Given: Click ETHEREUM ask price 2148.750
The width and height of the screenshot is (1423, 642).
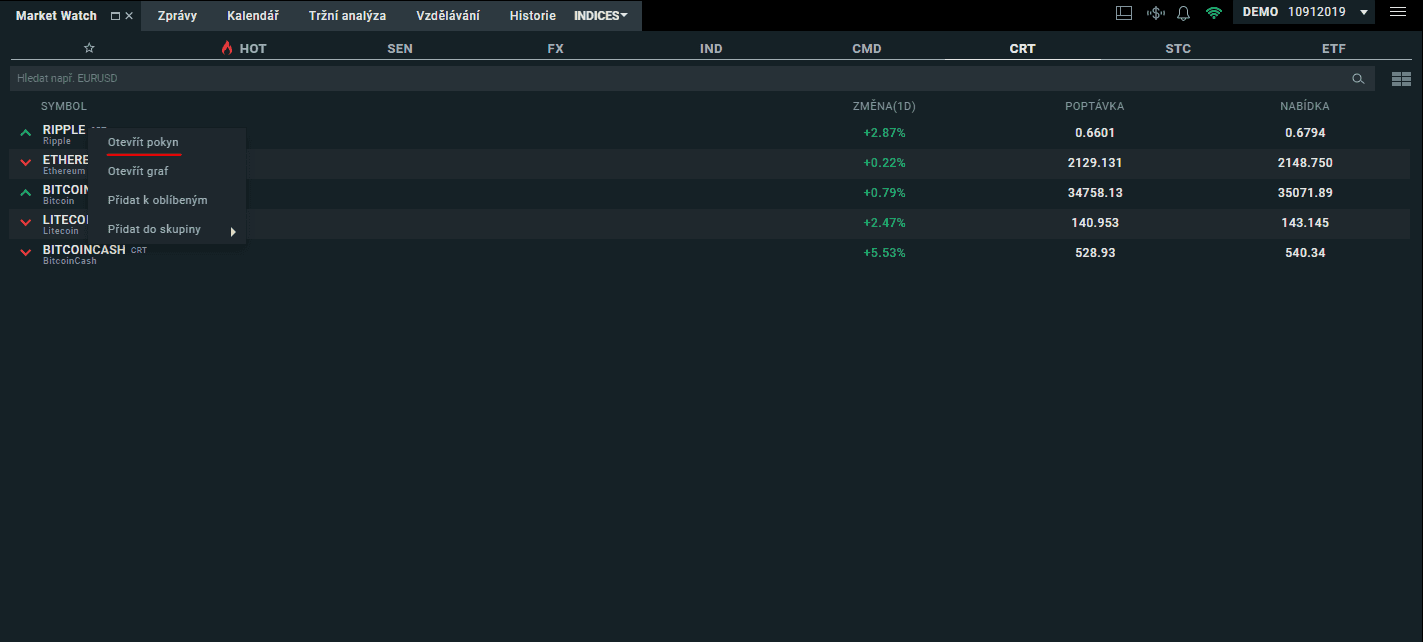Looking at the screenshot, I should (1305, 163).
